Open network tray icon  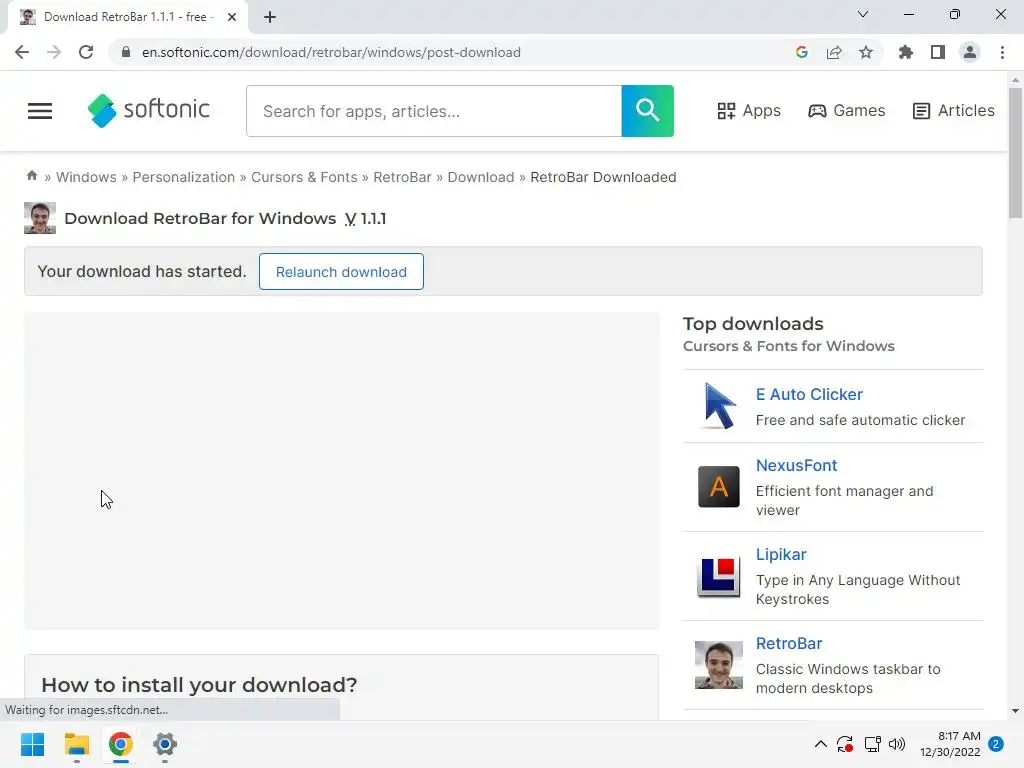point(872,744)
